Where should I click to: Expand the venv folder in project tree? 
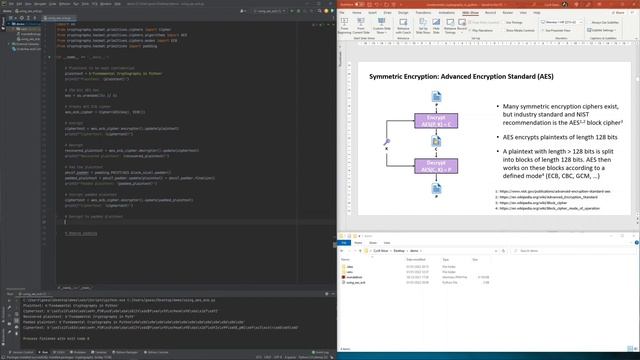pyautogui.click(x=13, y=29)
